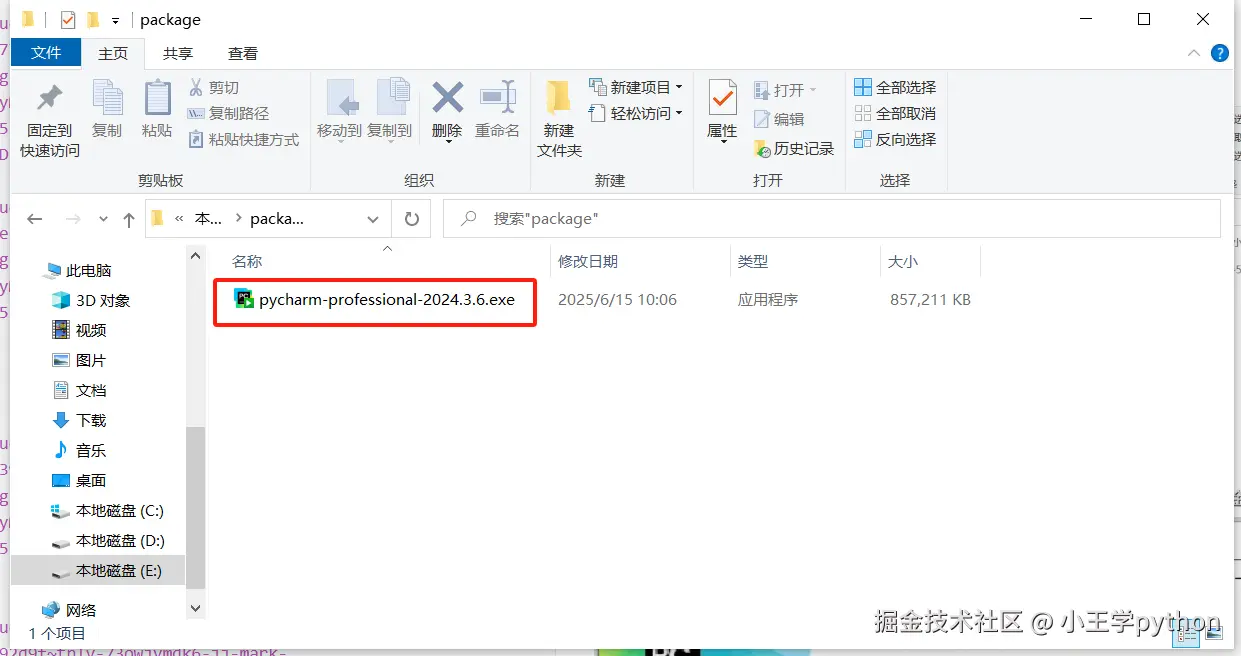The image size is (1241, 656).
Task: Click the 新建文件夹 folder icon
Action: point(559,98)
